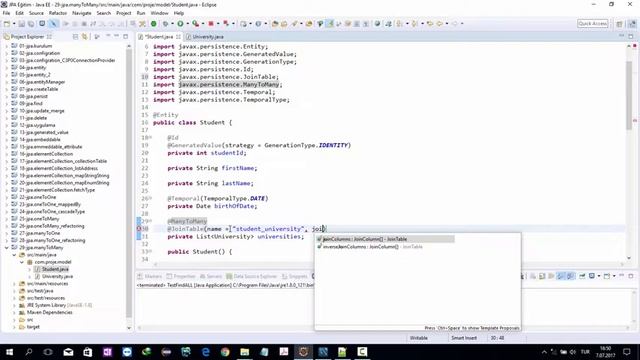Open the Run button dropdown arrow
Viewport: 640px width, 360px height.
coord(187,24)
